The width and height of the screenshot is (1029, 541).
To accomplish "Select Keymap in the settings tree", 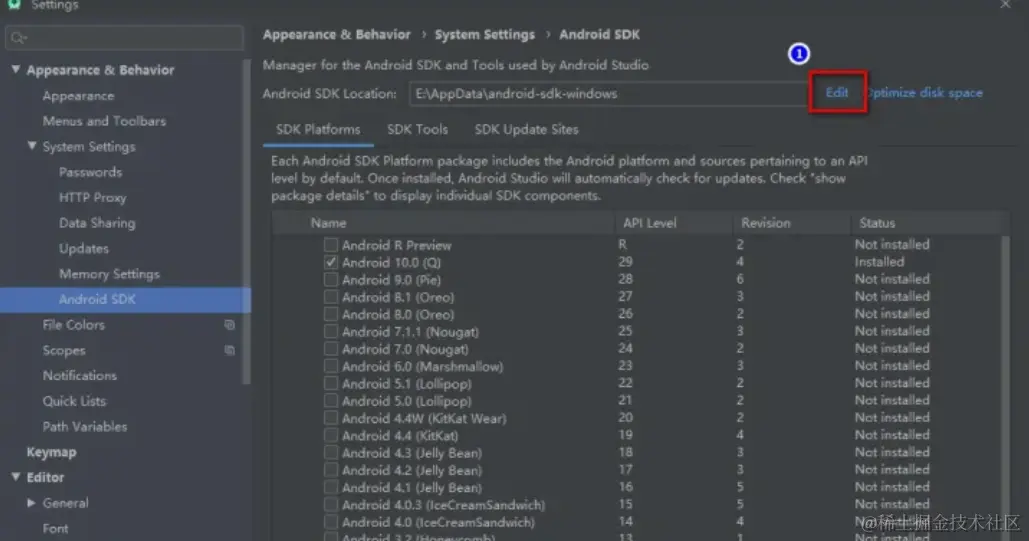I will [51, 452].
